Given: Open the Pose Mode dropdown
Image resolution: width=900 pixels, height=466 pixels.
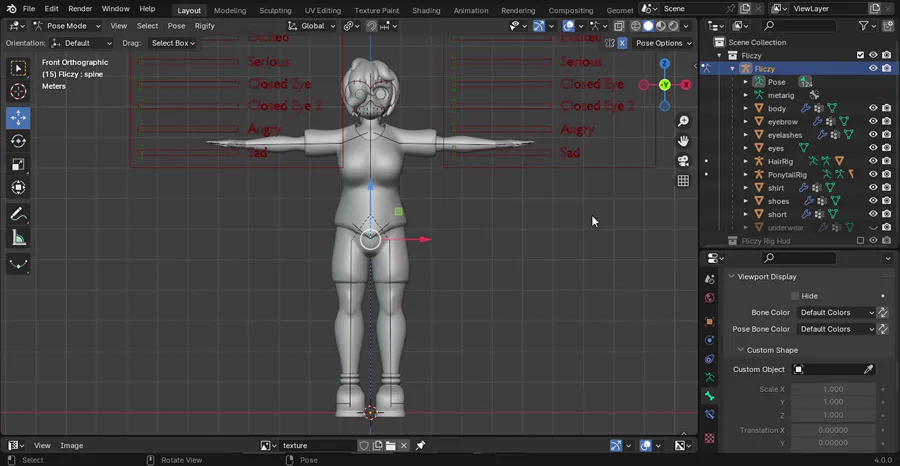Looking at the screenshot, I should click(x=67, y=26).
